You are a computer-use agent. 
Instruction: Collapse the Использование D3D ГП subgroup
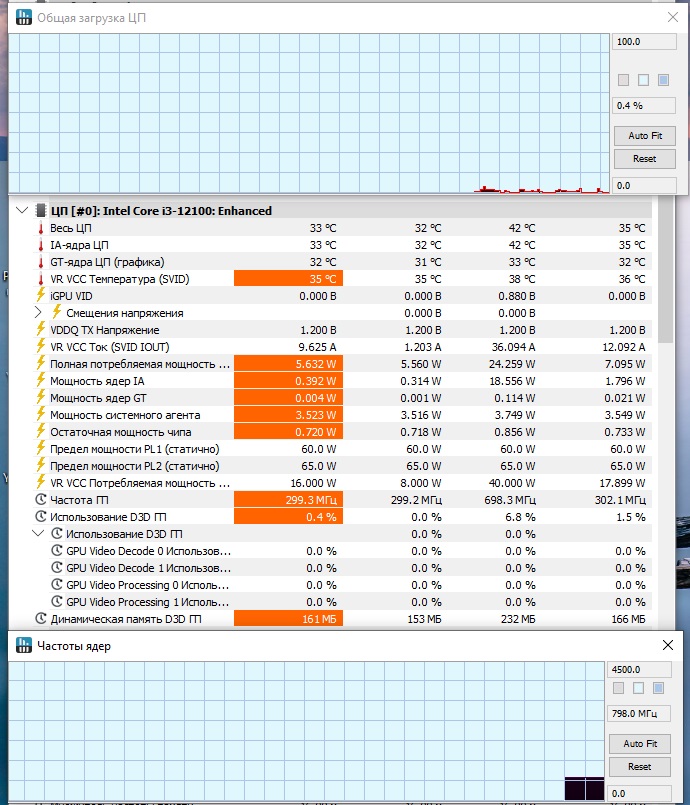click(38, 533)
